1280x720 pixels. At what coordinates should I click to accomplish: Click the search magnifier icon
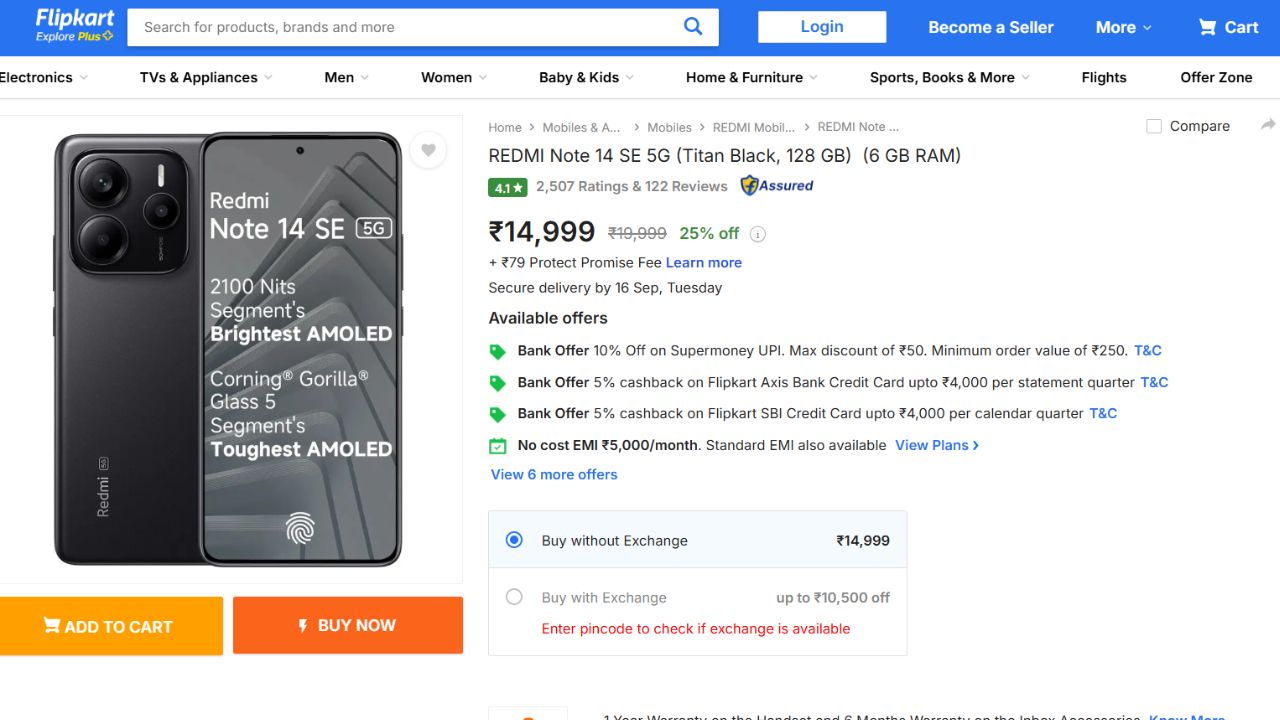coord(693,27)
